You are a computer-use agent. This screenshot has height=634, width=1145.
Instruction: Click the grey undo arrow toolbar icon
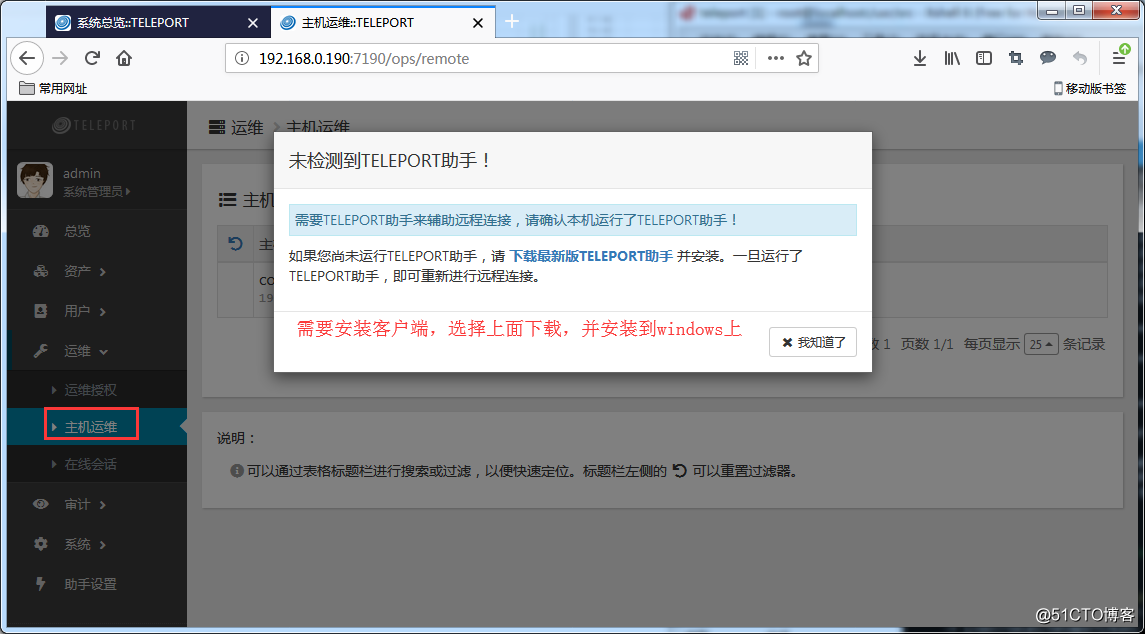[x=1080, y=58]
